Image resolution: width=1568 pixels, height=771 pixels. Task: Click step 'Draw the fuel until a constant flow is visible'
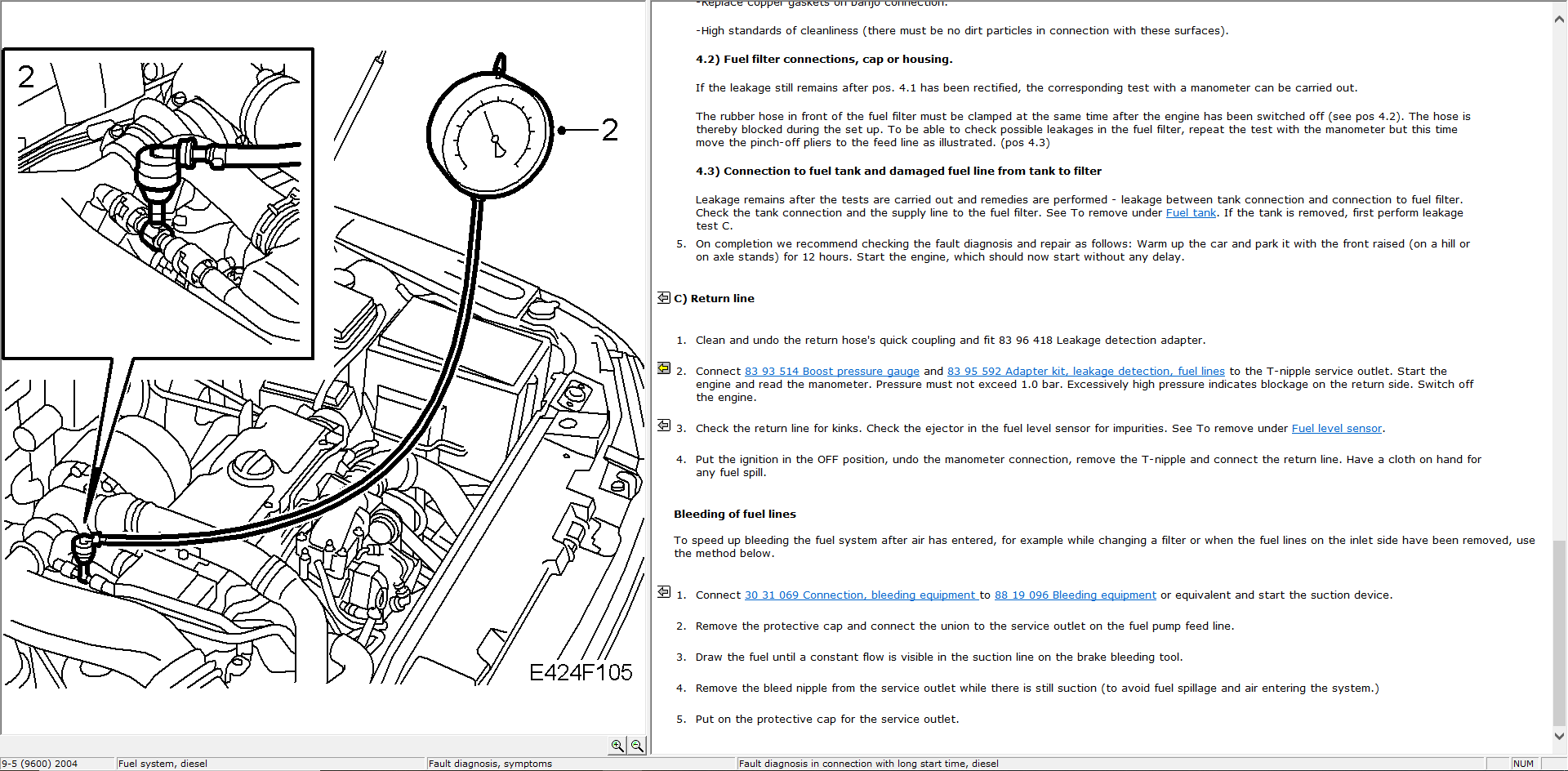(x=939, y=657)
